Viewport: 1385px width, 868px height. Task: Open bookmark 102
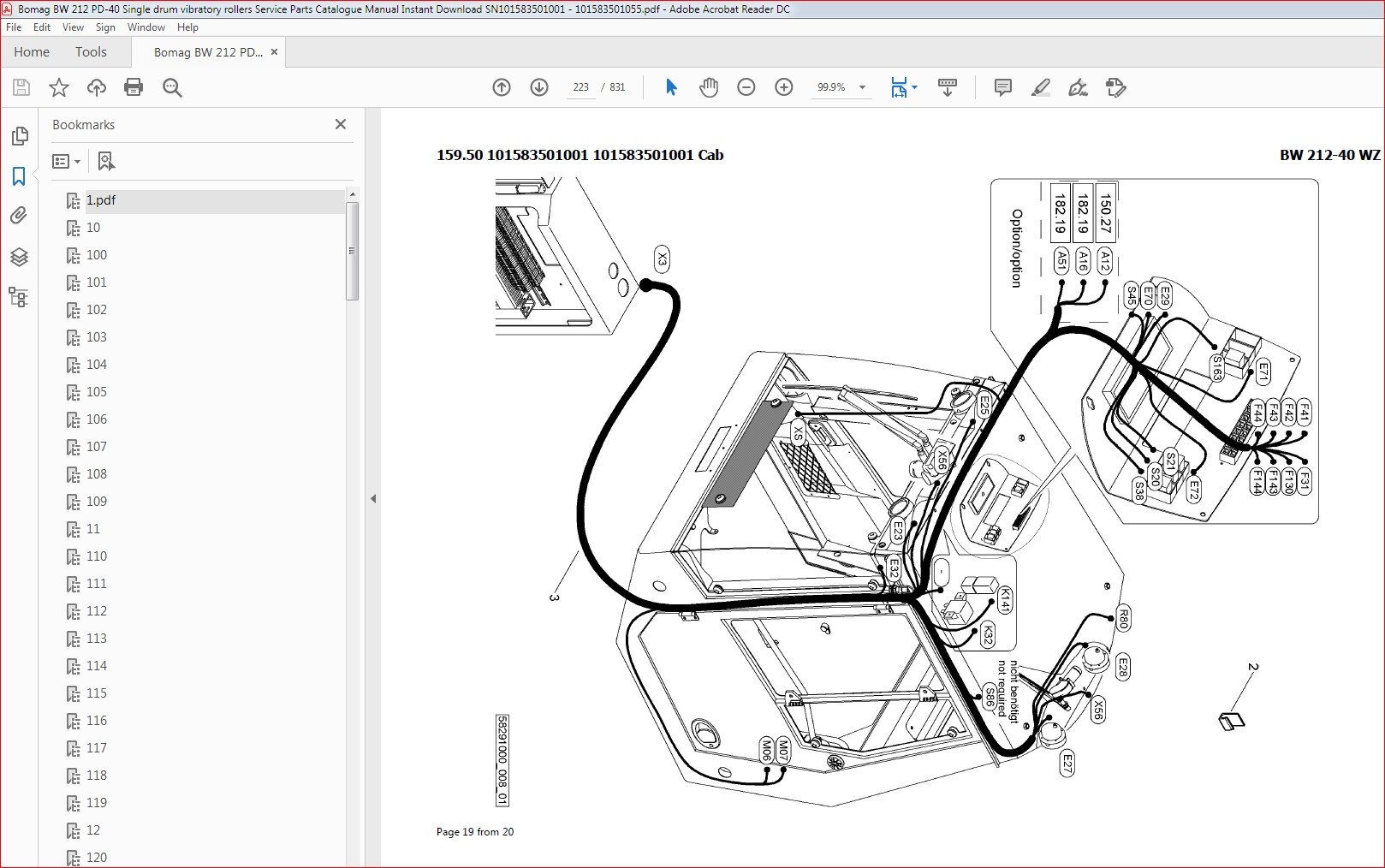96,310
